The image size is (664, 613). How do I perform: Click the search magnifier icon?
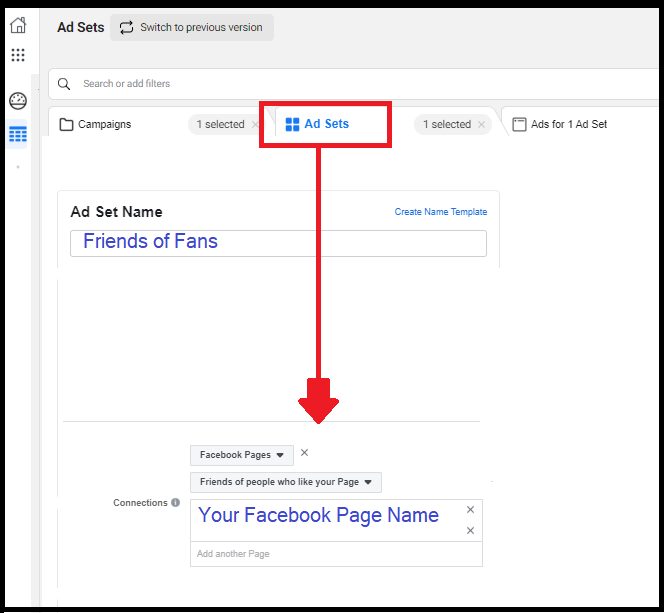(65, 84)
